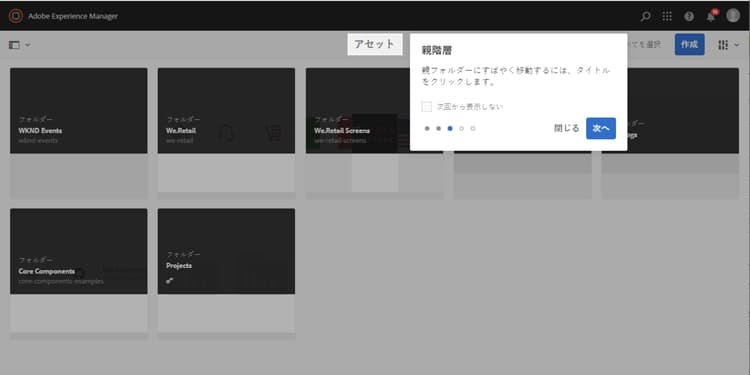Click the Adobe Experience Manager logo icon
This screenshot has height=375, width=750.
click(x=16, y=16)
